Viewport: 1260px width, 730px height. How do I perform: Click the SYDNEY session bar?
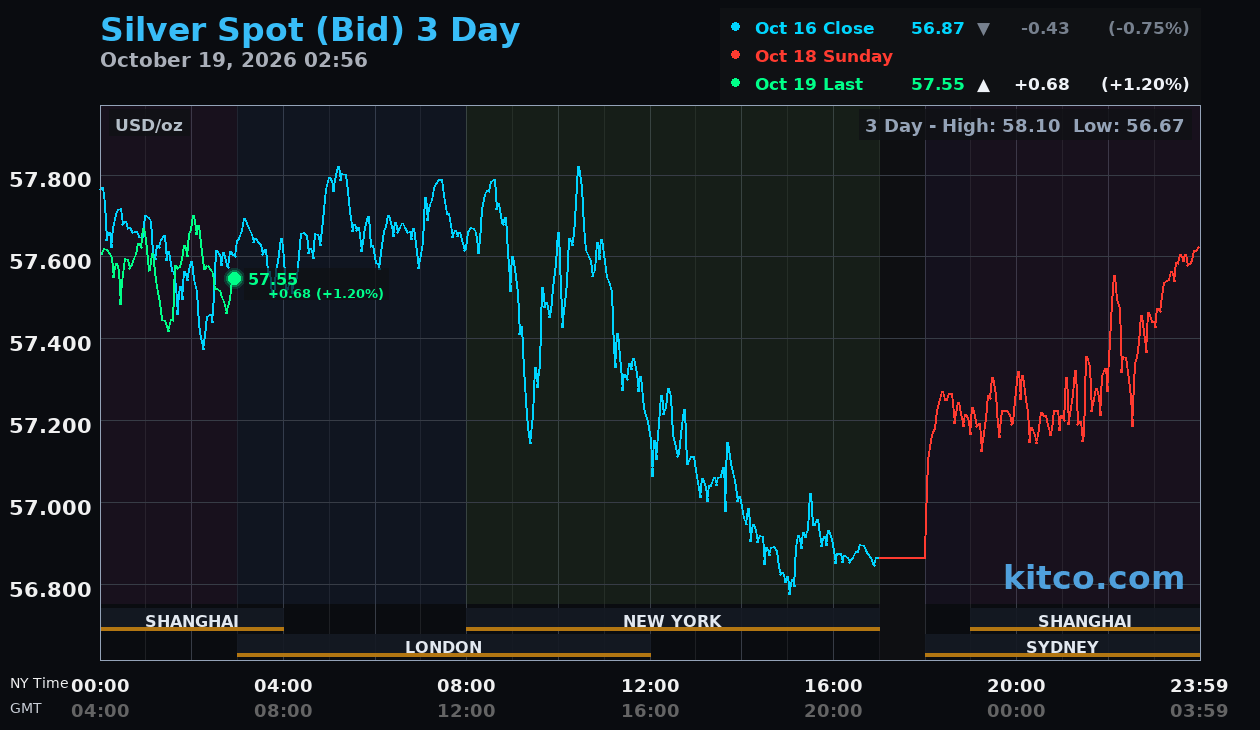pyautogui.click(x=1062, y=646)
